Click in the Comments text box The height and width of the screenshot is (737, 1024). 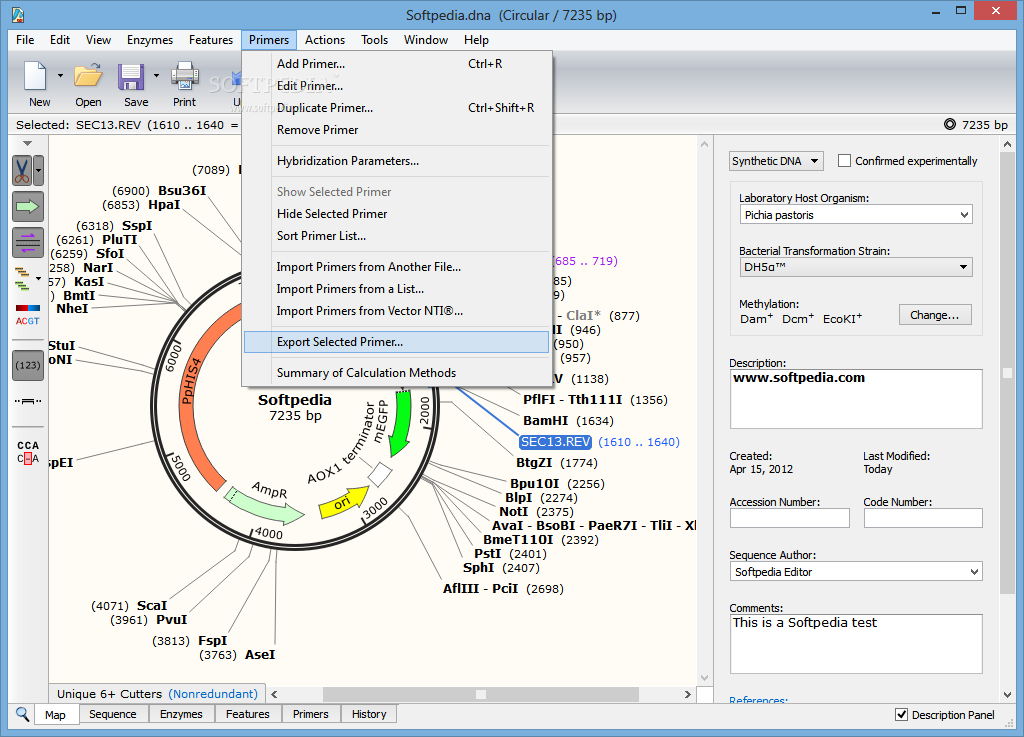click(856, 644)
